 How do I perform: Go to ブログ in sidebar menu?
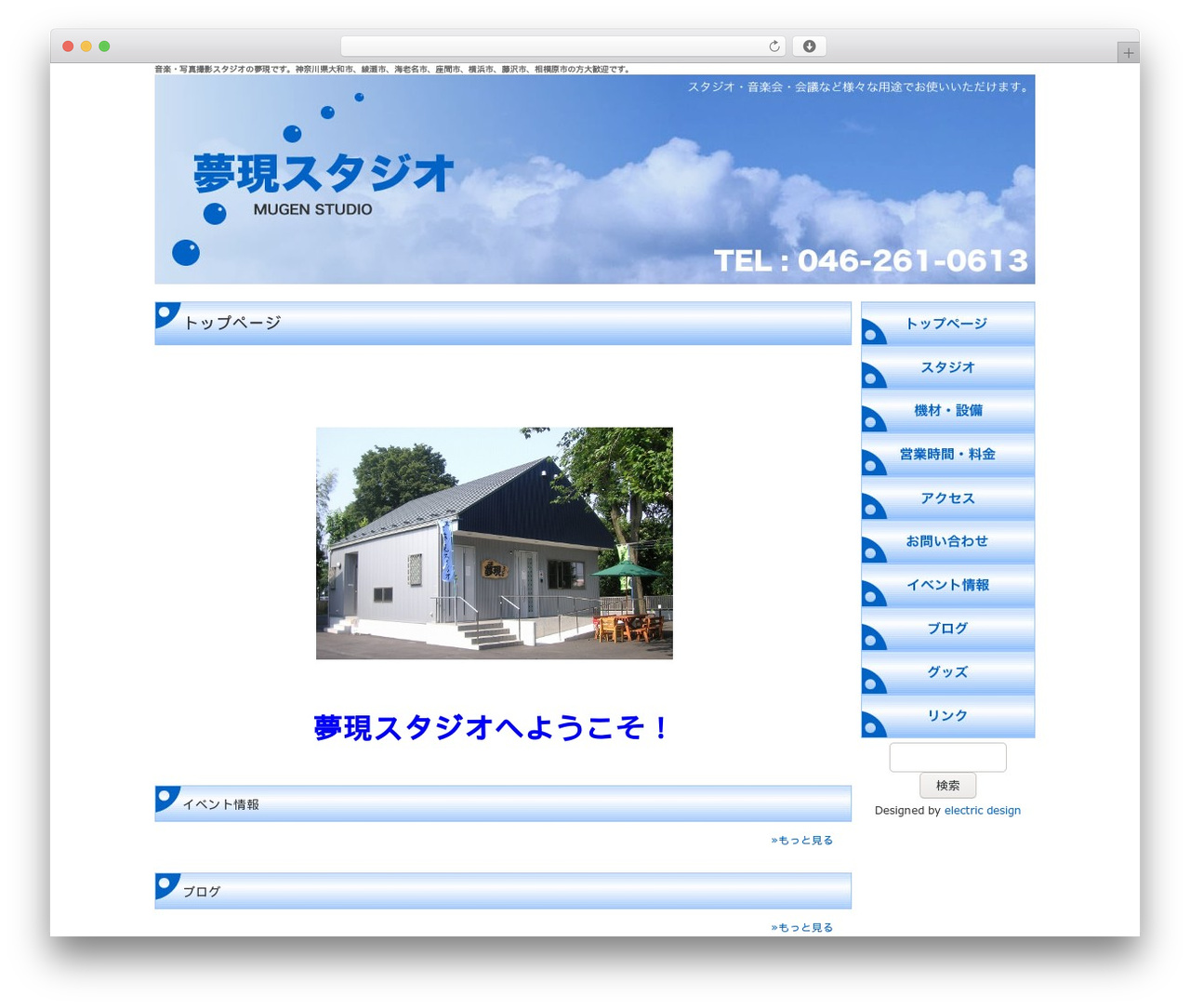click(947, 629)
